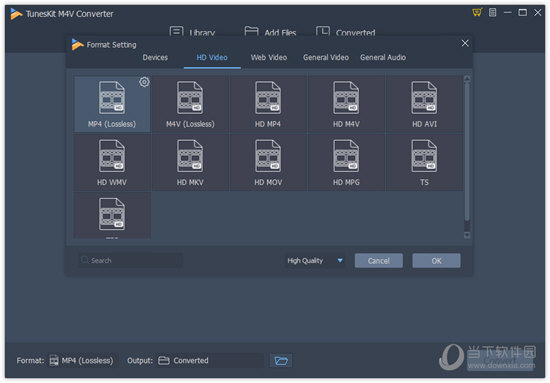Open the Converted list in main toolbar

(346, 32)
